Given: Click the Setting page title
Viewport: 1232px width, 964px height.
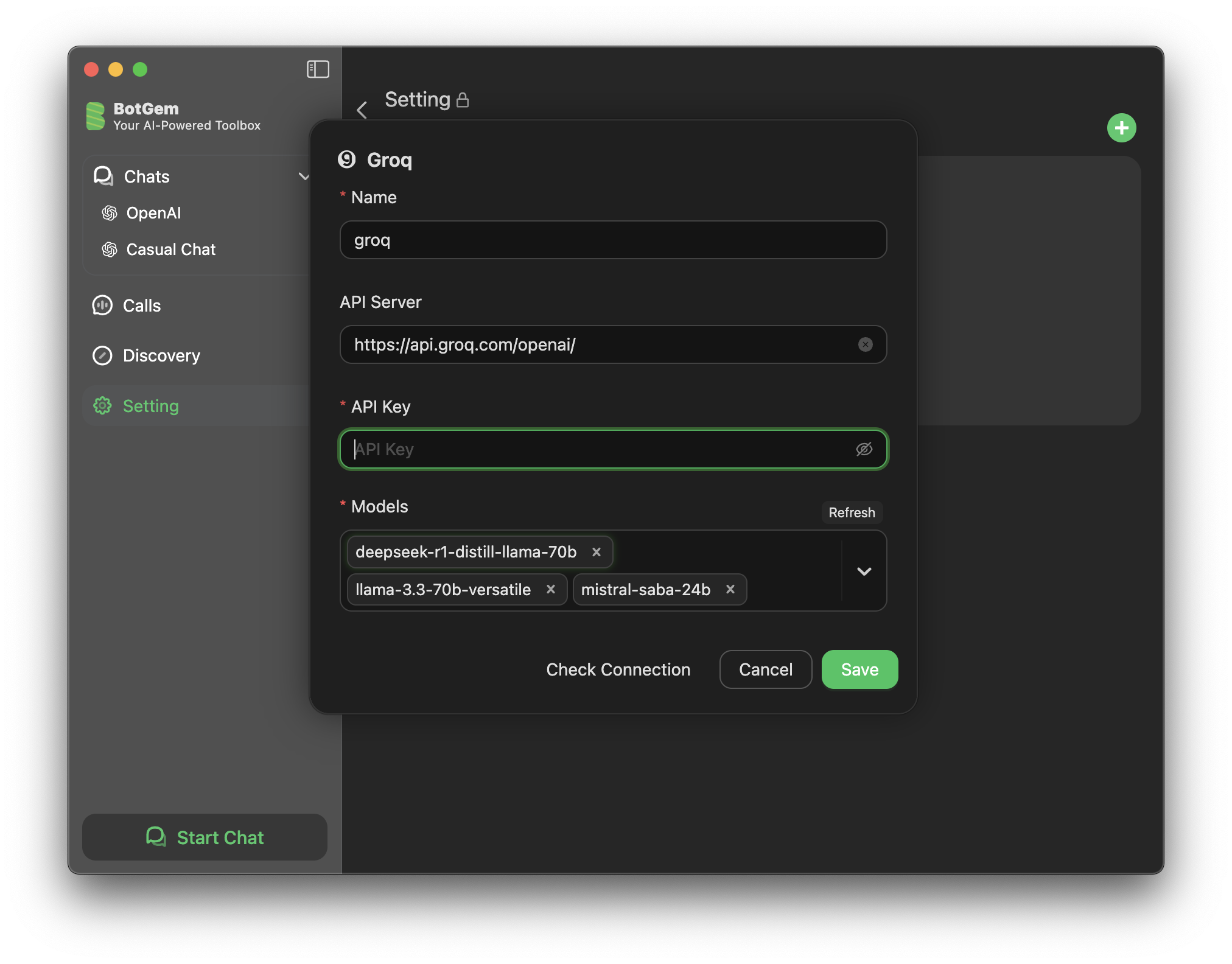Looking at the screenshot, I should pos(418,99).
